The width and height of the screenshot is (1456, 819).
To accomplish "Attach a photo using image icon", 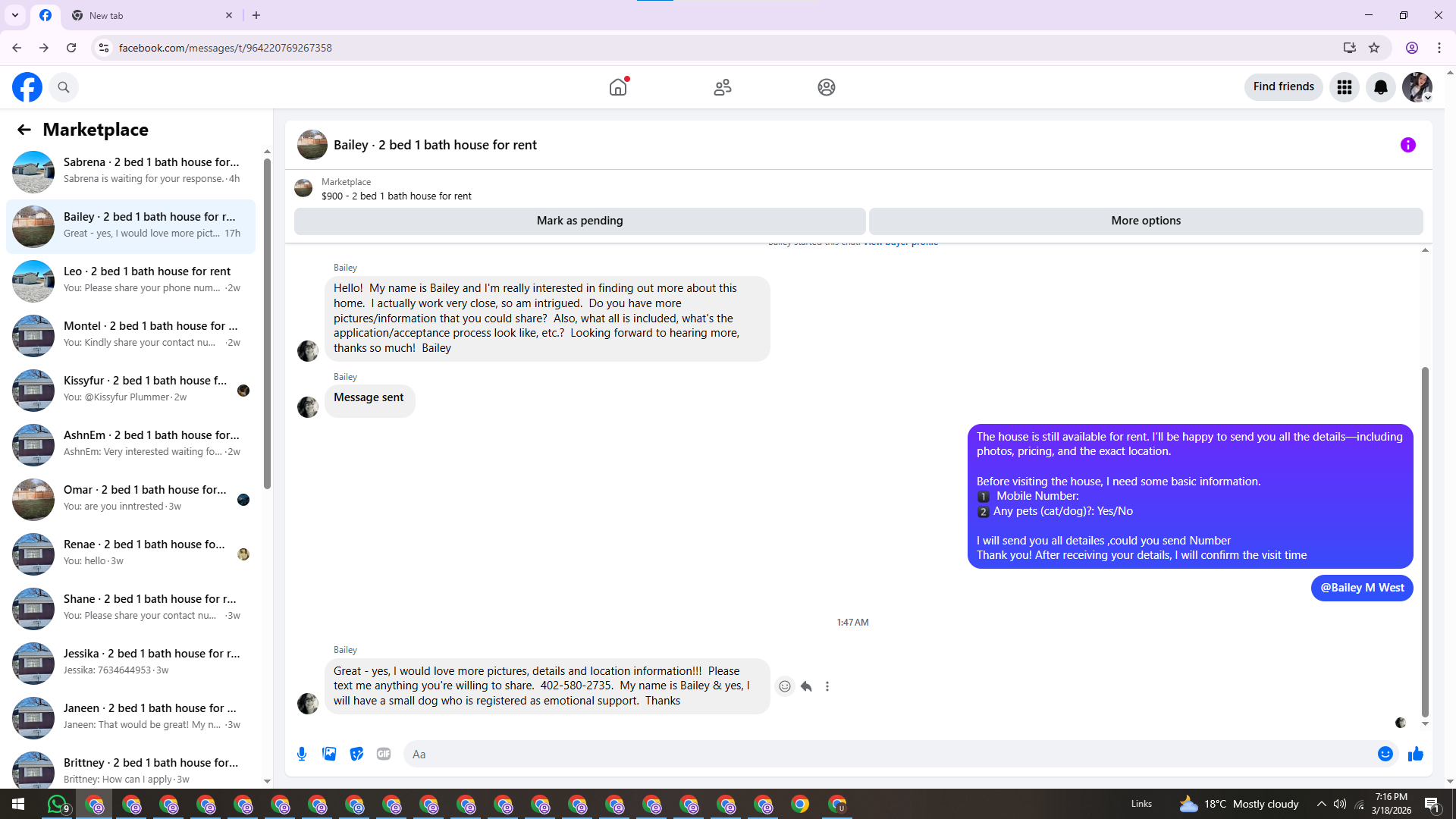I will pos(329,754).
